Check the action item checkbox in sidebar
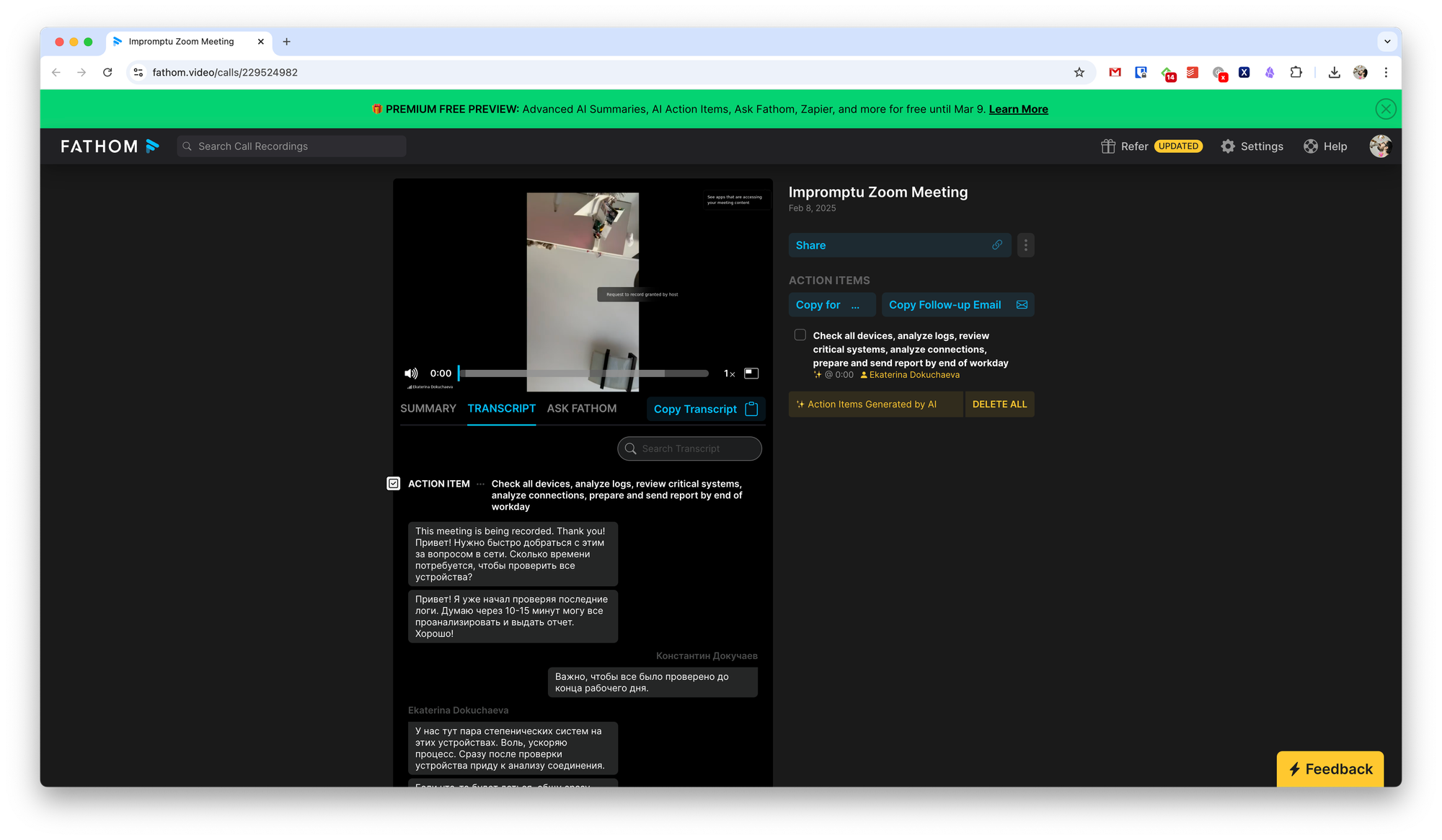 coord(800,335)
